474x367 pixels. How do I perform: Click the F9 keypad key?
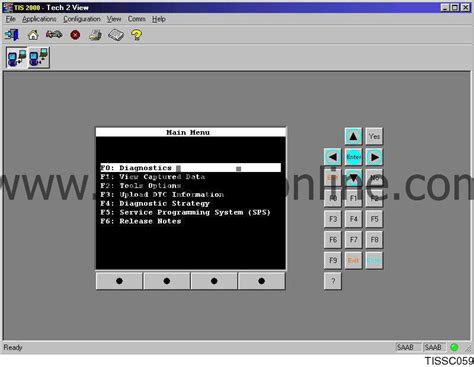coord(333,260)
